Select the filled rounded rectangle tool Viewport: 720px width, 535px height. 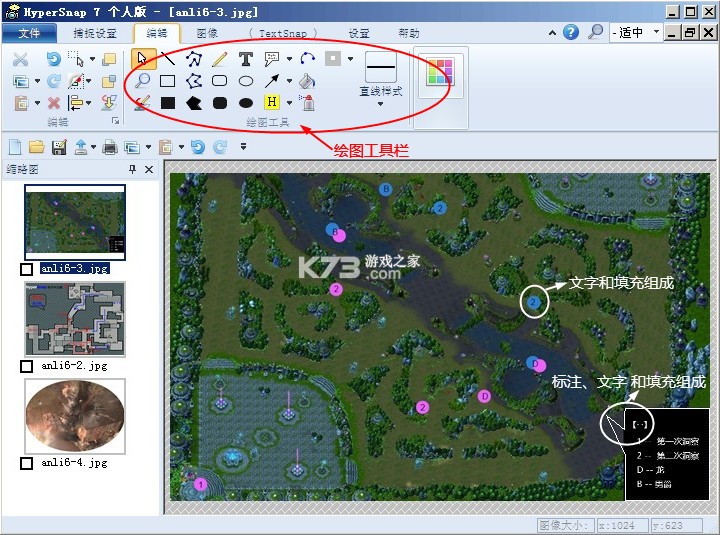point(220,102)
